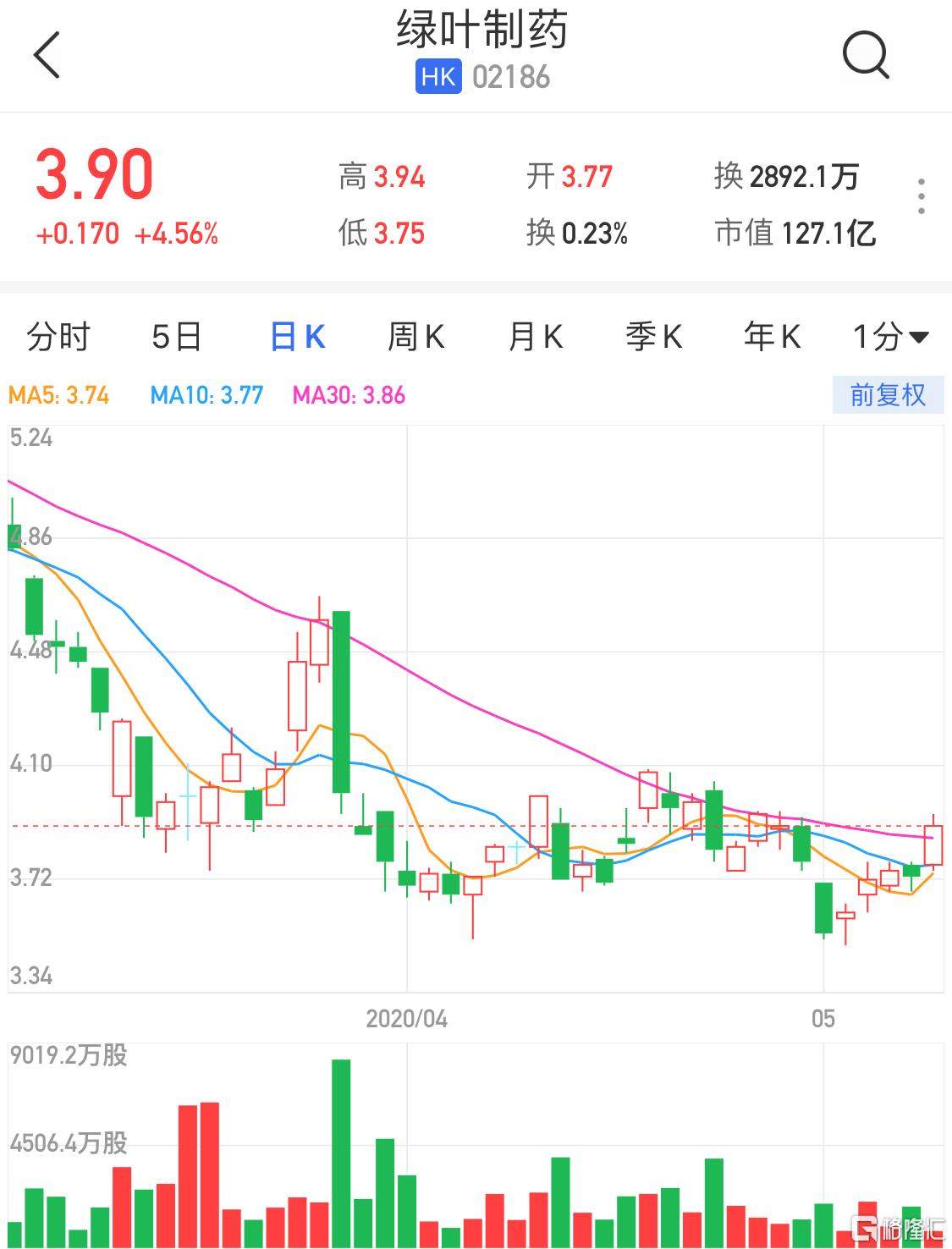The image size is (952, 1249).
Task: Tap the 9019.2万股 volume axis label
Action: 69,1055
